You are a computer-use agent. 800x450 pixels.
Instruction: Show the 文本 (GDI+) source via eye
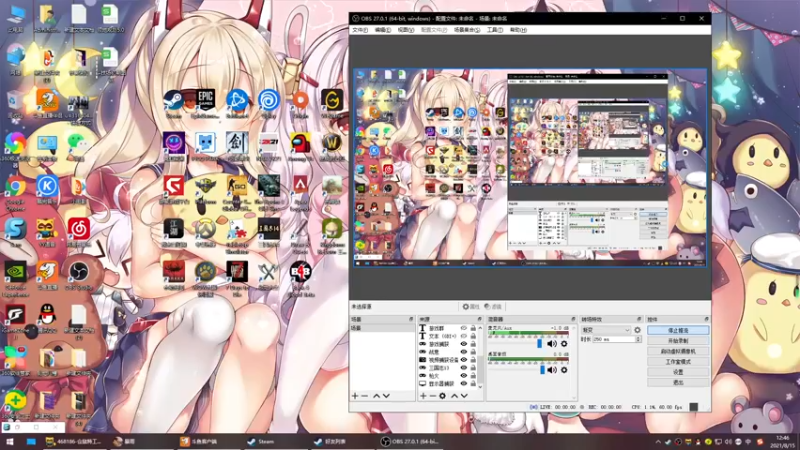464,336
